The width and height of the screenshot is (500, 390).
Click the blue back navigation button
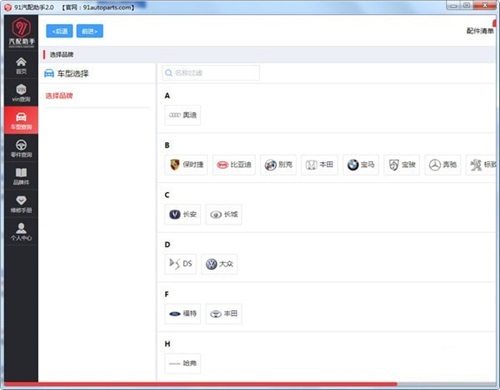coord(59,31)
